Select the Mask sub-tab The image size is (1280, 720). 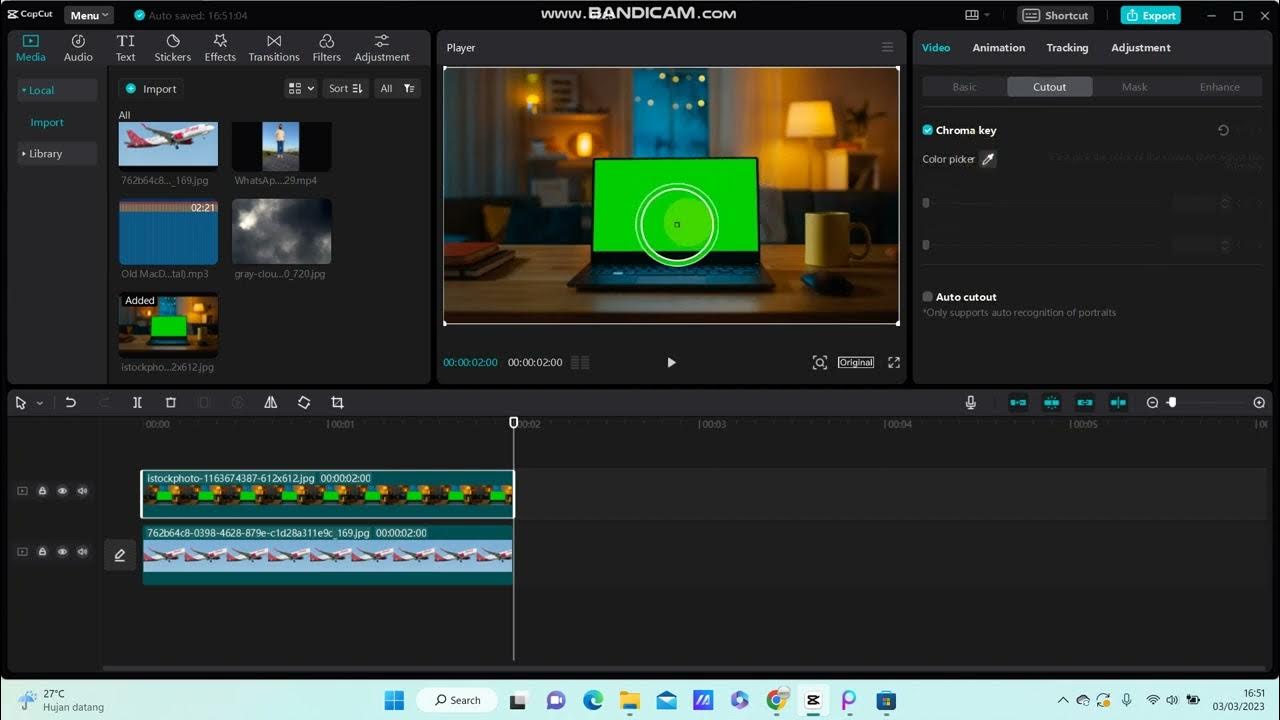coord(1135,87)
